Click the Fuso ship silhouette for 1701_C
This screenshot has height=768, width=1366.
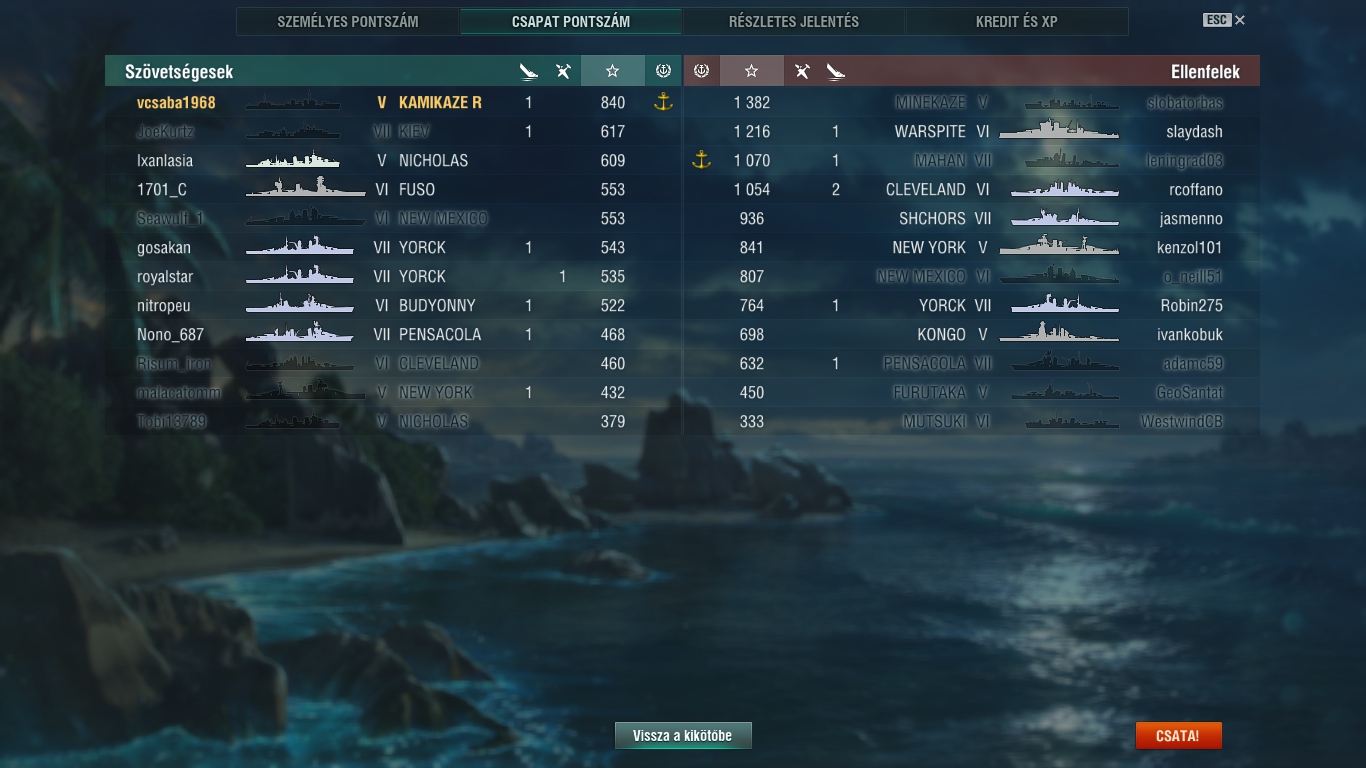tap(306, 188)
